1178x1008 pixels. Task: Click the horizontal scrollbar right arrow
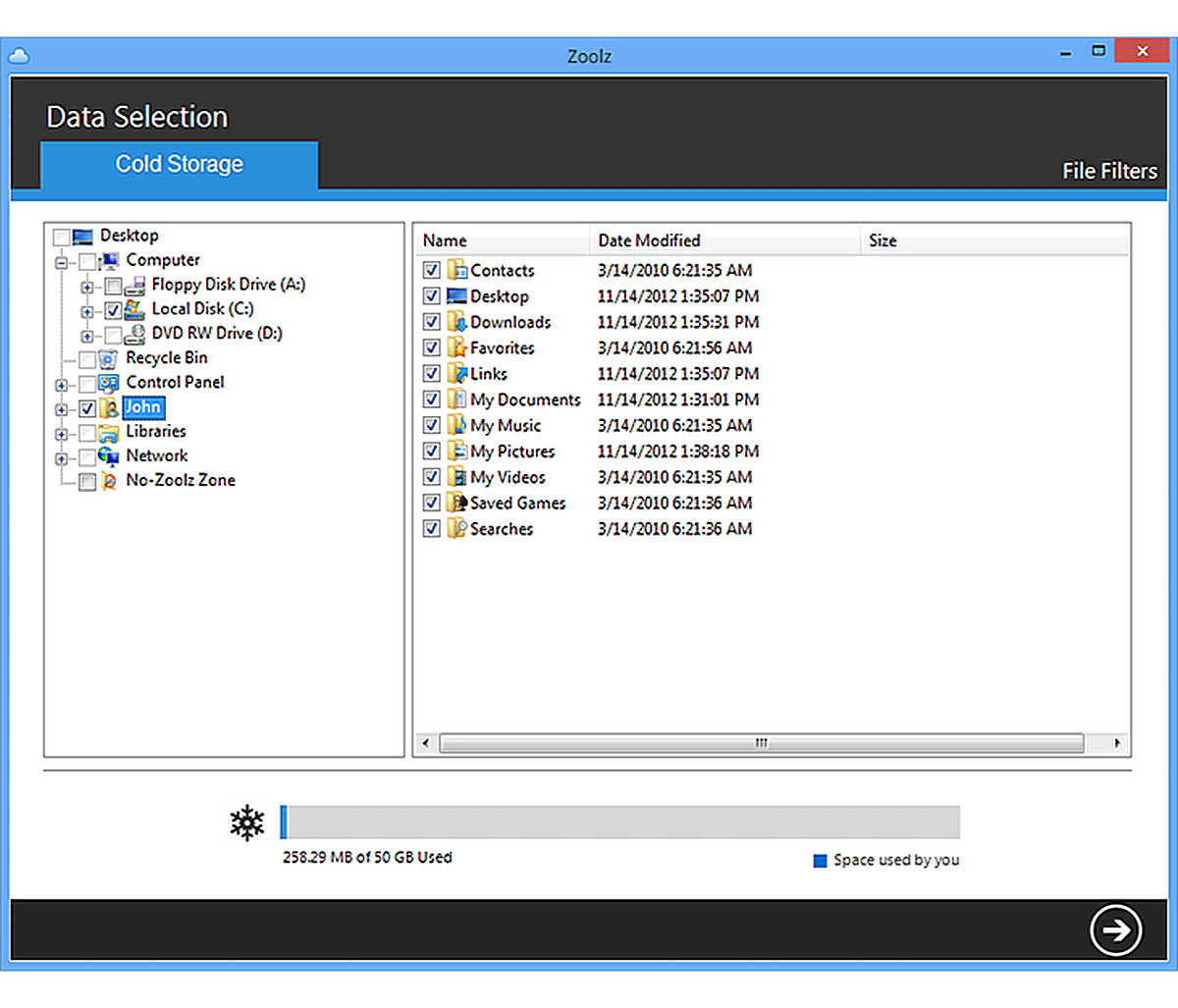(1117, 743)
